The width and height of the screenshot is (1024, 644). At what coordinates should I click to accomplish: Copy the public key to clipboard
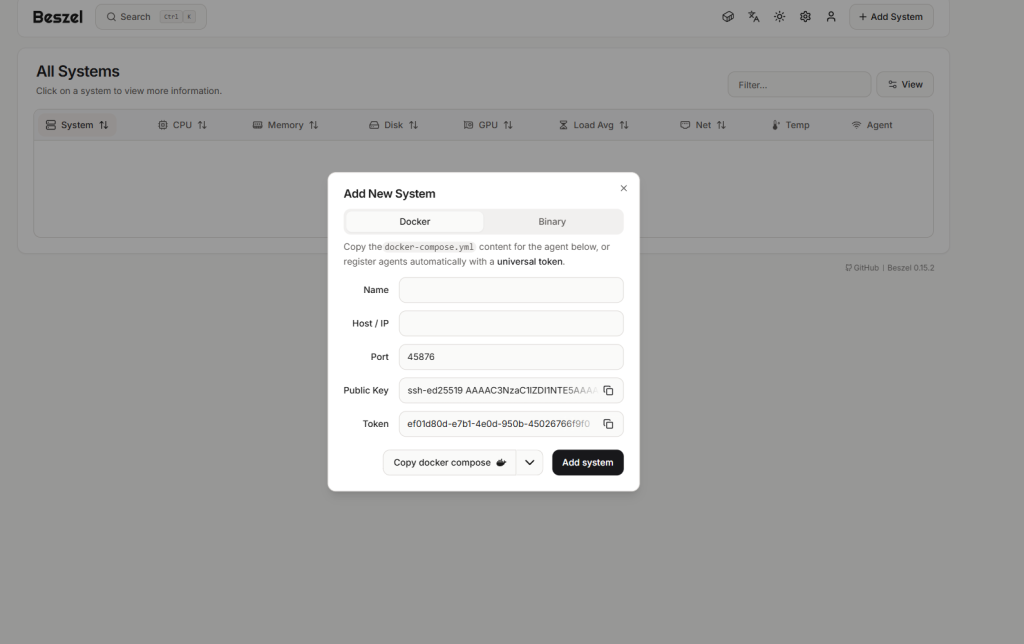[x=608, y=390]
